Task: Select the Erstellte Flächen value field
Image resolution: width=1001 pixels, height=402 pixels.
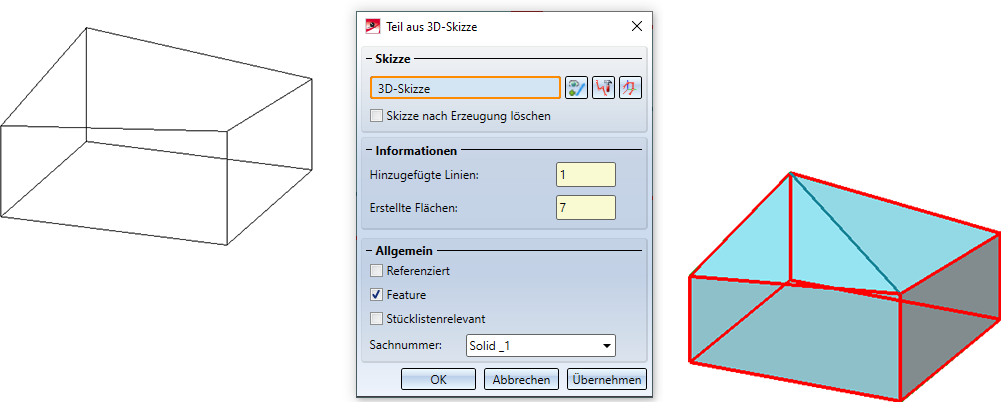Action: click(x=586, y=208)
